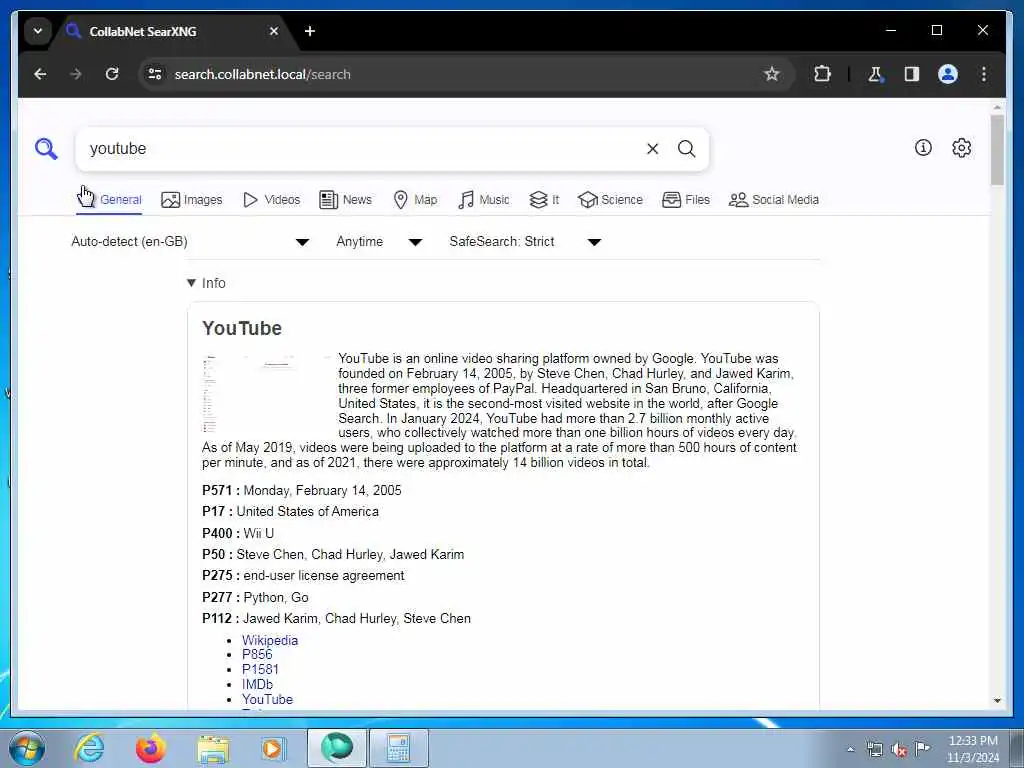Open preferences gear icon
Screen dimensions: 1024x768
pos(961,148)
